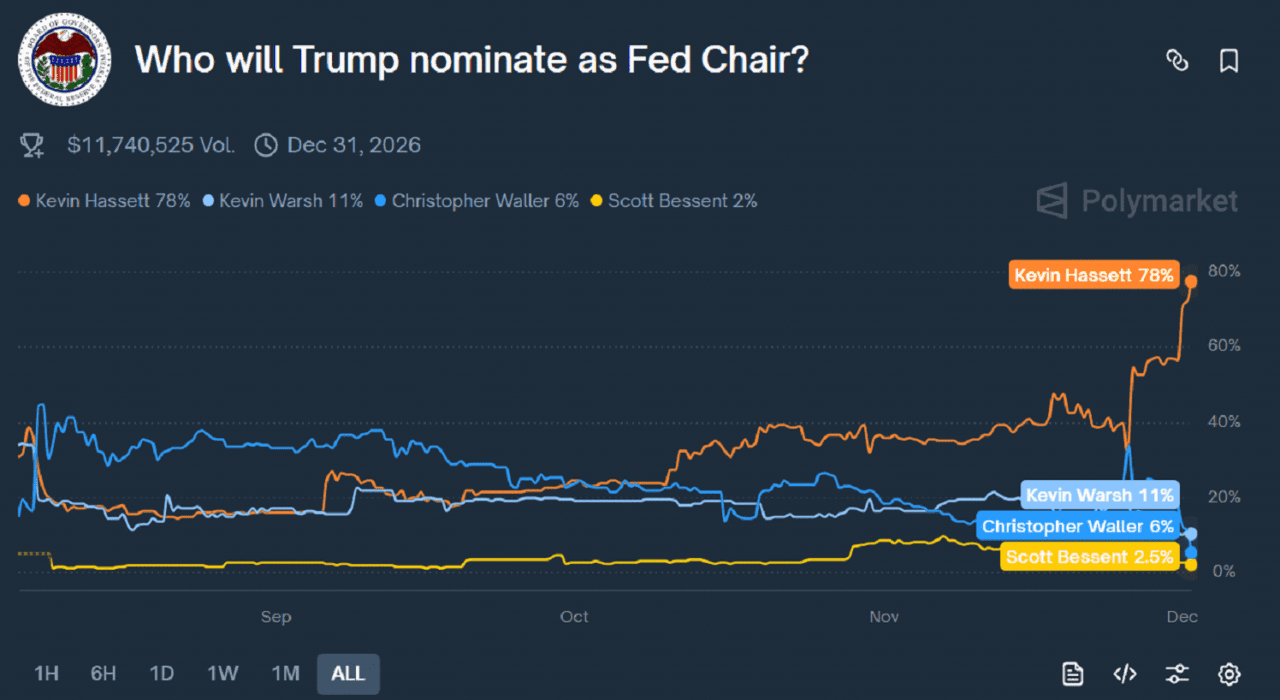
Task: Click the Kevin Hassett 78% chart label
Action: 1093,275
